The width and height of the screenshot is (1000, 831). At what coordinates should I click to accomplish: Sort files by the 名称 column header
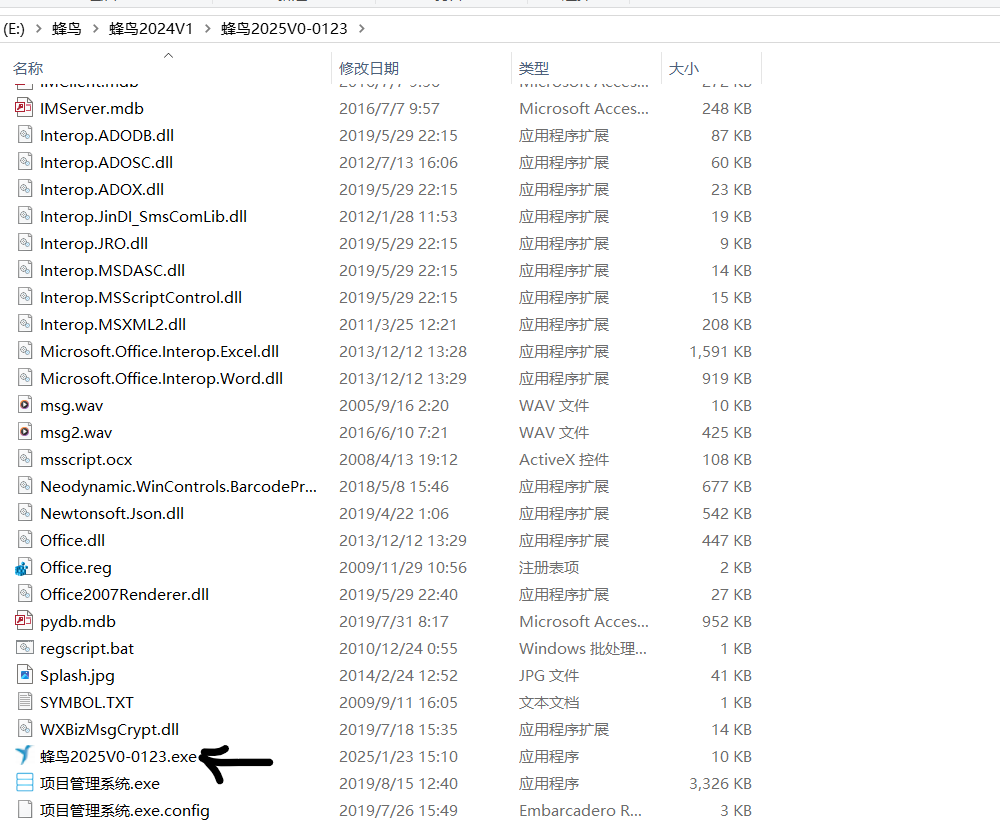pos(28,68)
